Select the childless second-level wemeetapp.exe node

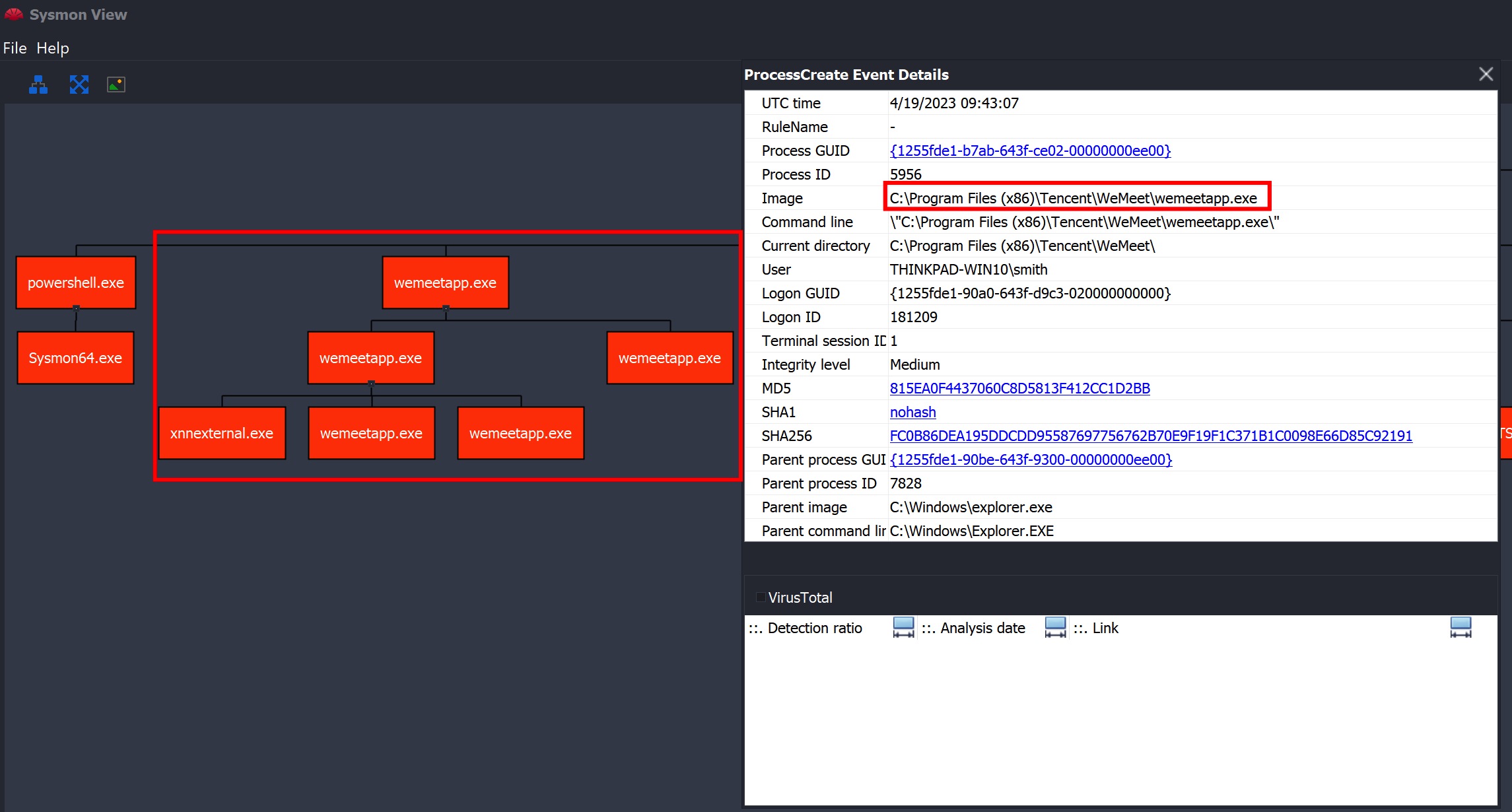coord(670,358)
